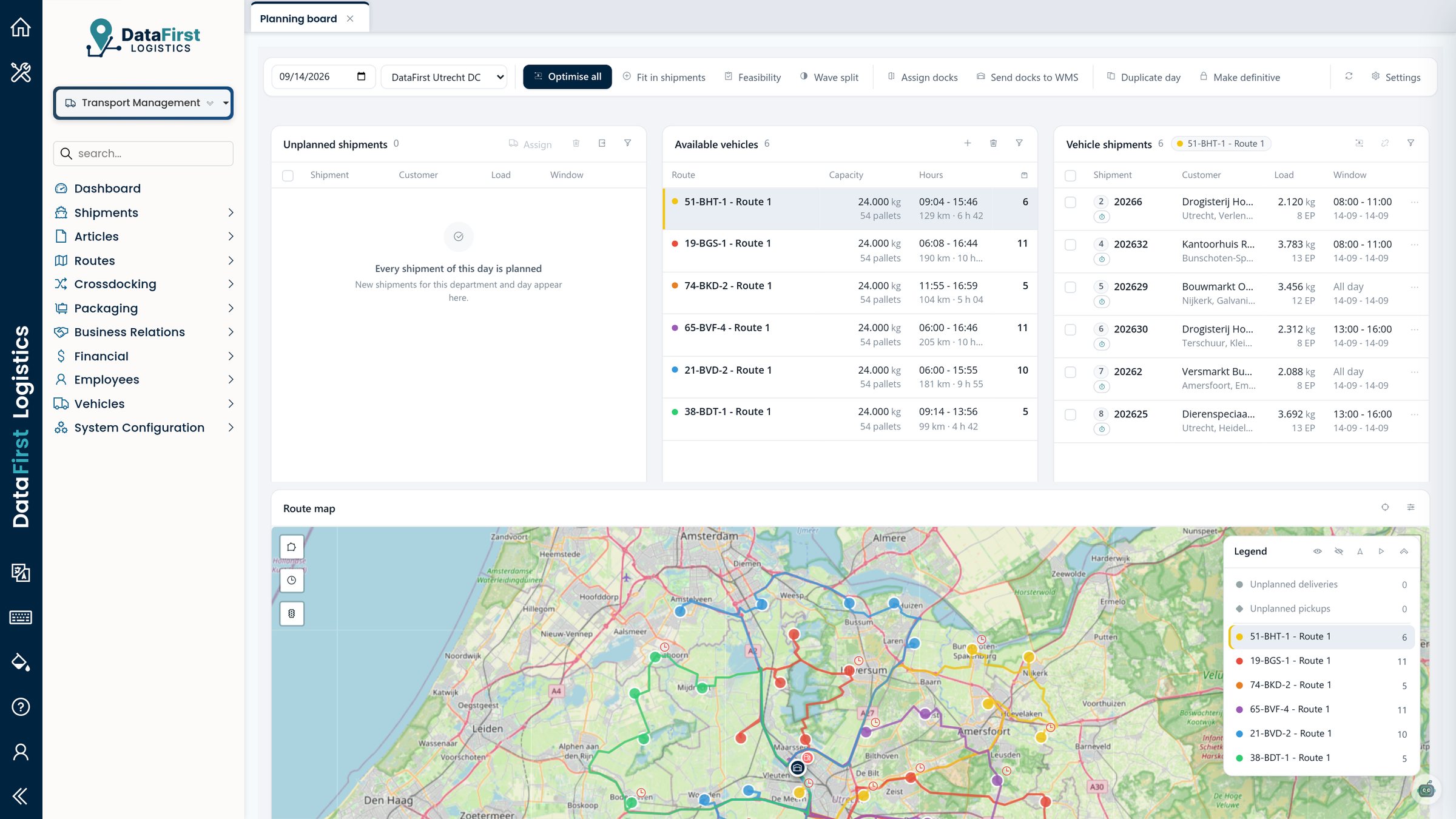Expand the Crossdocking menu
Viewport: 1456px width, 819px height.
coord(144,284)
